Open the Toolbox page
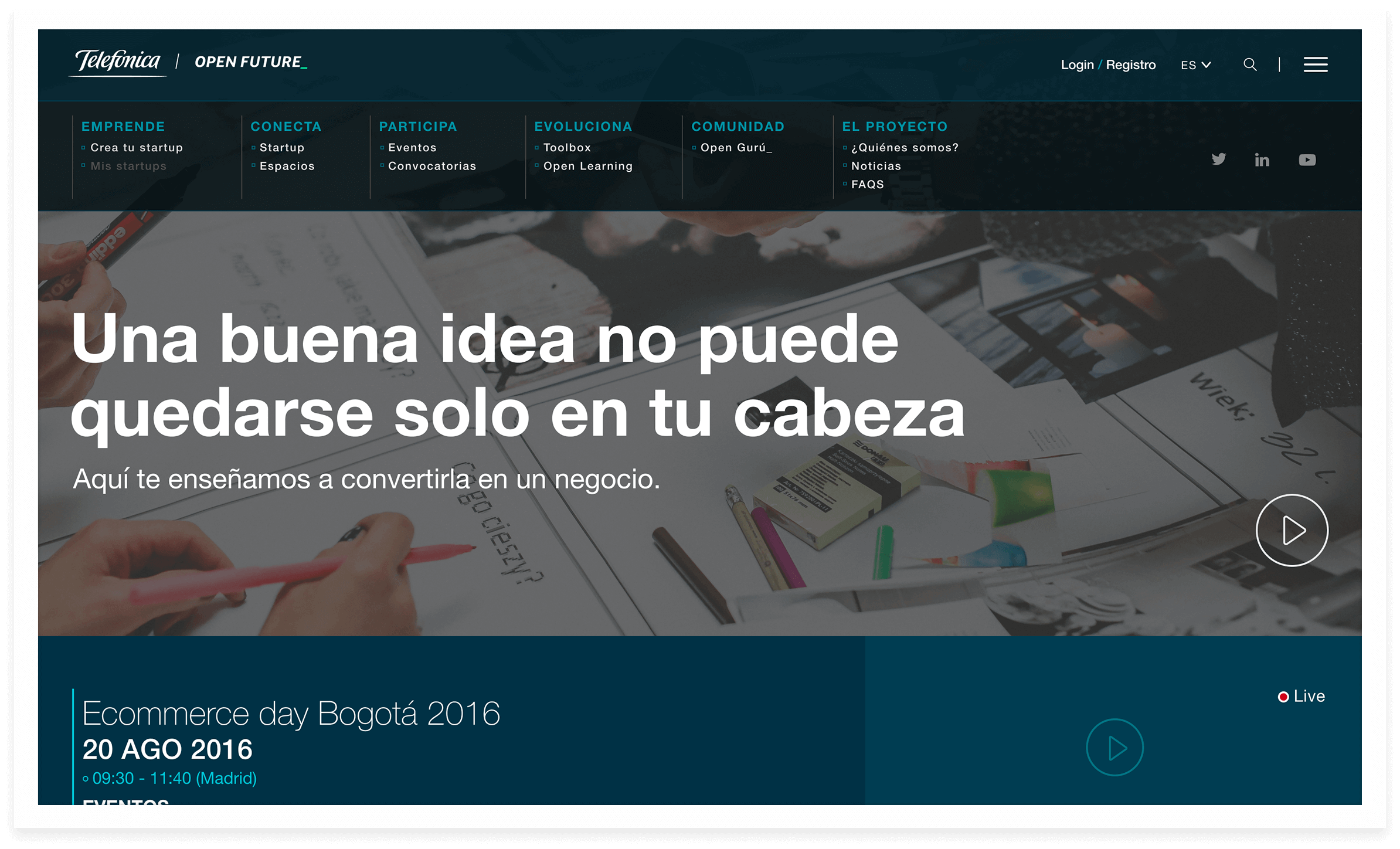Screen dimensions: 1400x849 567,148
